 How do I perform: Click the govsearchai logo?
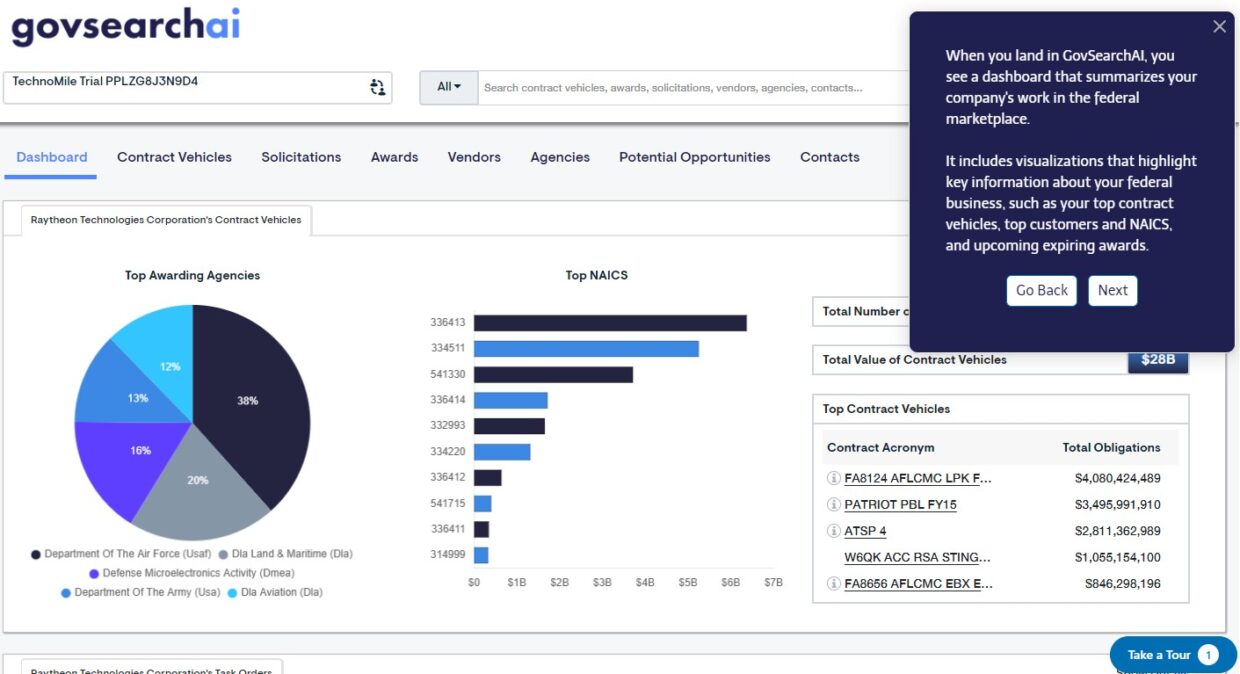(x=125, y=25)
